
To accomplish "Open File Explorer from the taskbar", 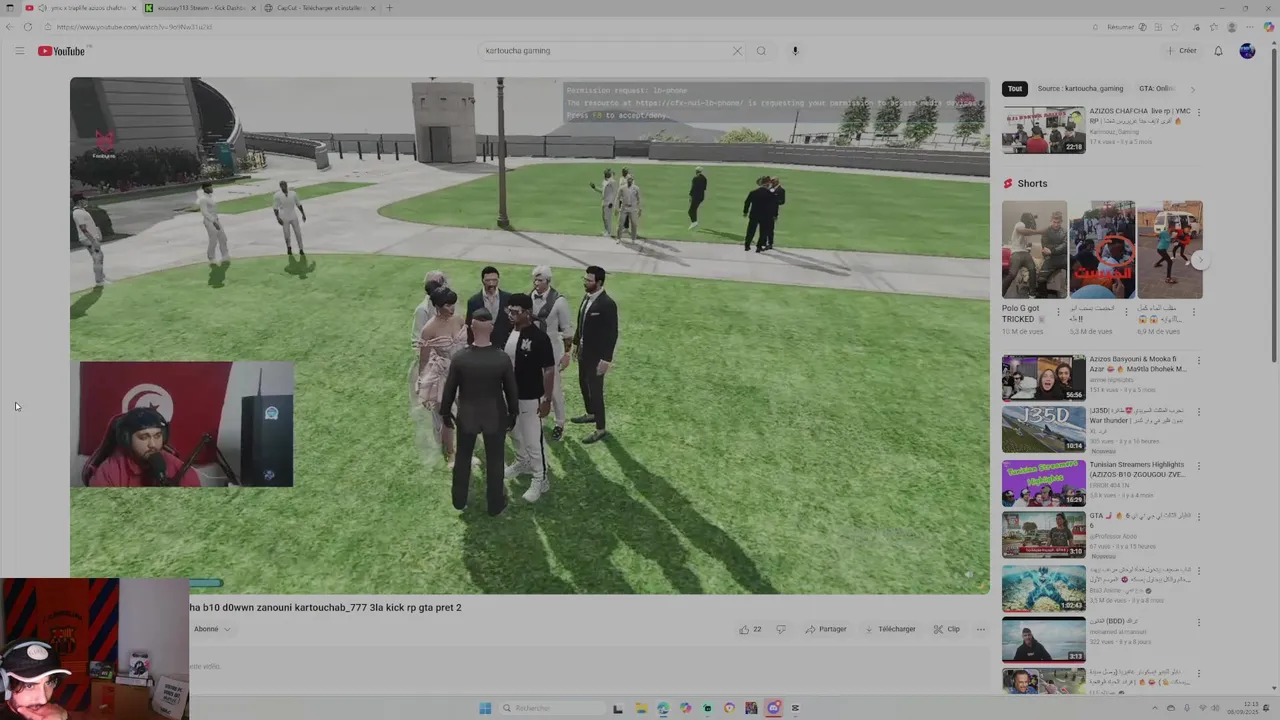I will 641,708.
